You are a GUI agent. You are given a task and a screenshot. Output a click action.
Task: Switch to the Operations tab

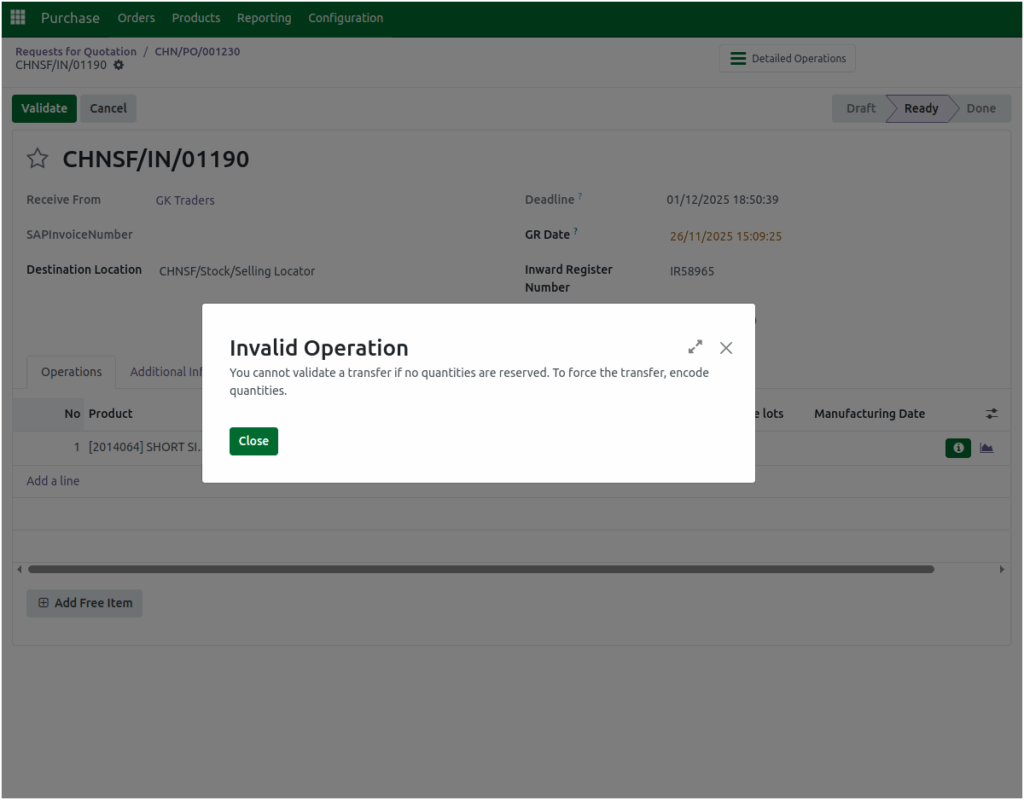click(x=70, y=371)
